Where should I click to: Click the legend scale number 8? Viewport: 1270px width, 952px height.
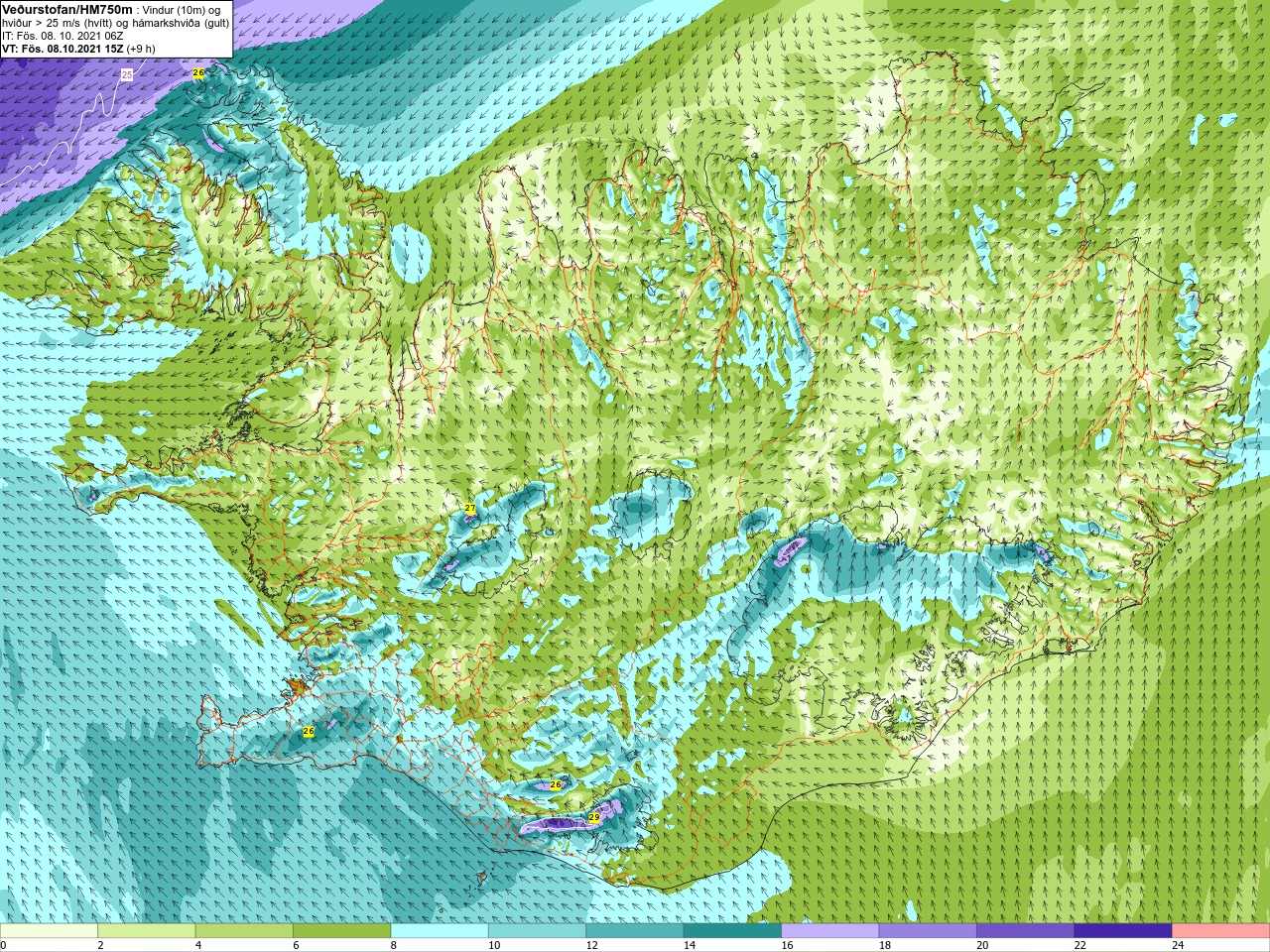point(394,945)
